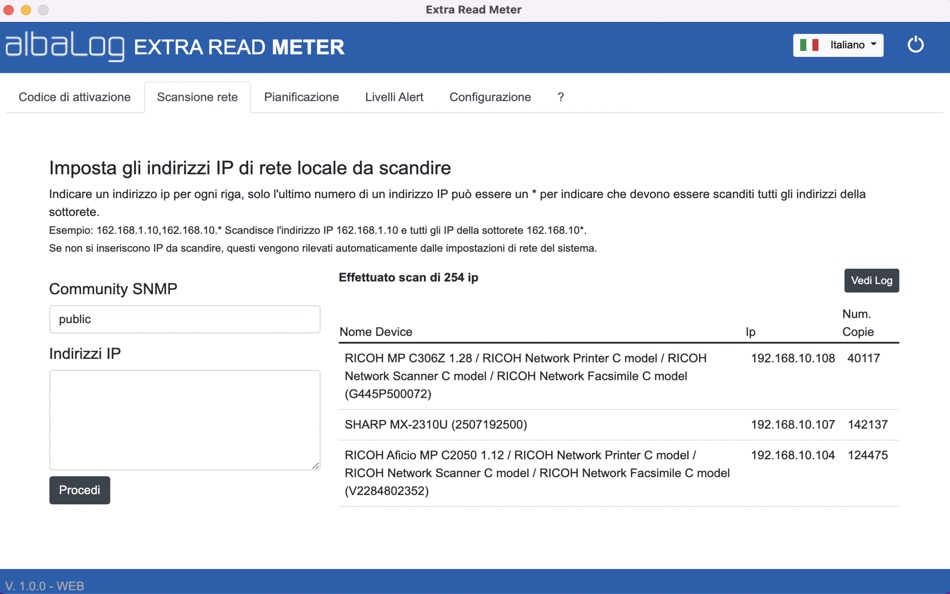Image resolution: width=950 pixels, height=594 pixels.
Task: Click into the Indirizzi IP text area
Action: point(185,420)
